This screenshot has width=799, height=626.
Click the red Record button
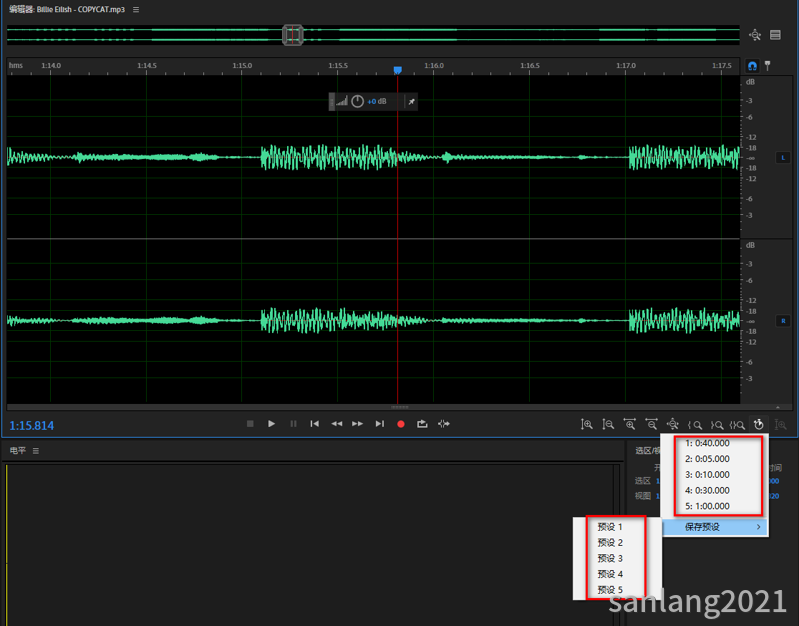click(401, 424)
